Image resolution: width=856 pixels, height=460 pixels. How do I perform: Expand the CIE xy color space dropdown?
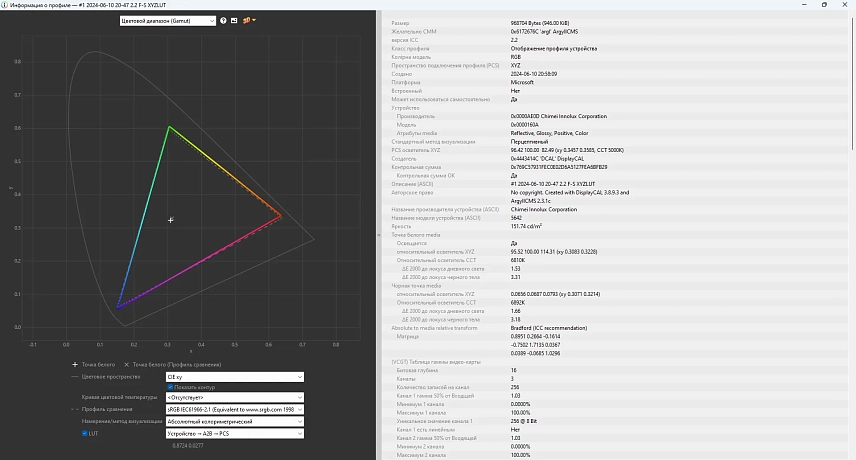234,377
